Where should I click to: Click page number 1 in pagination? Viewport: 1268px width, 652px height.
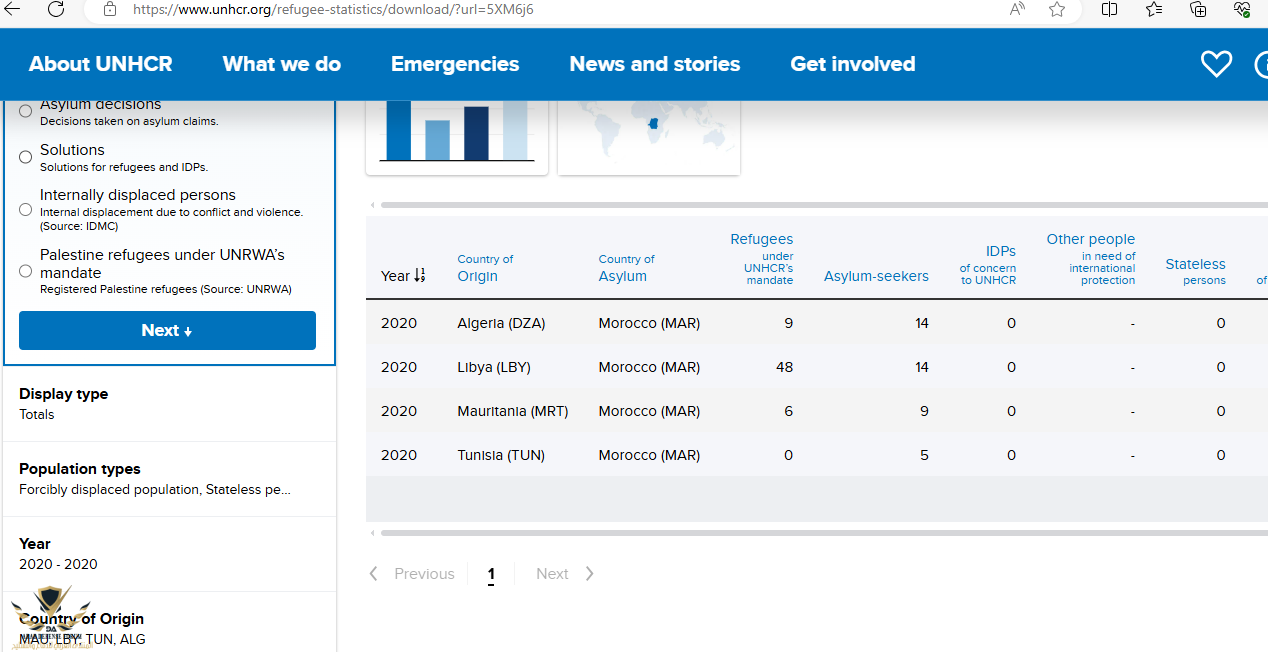click(491, 574)
